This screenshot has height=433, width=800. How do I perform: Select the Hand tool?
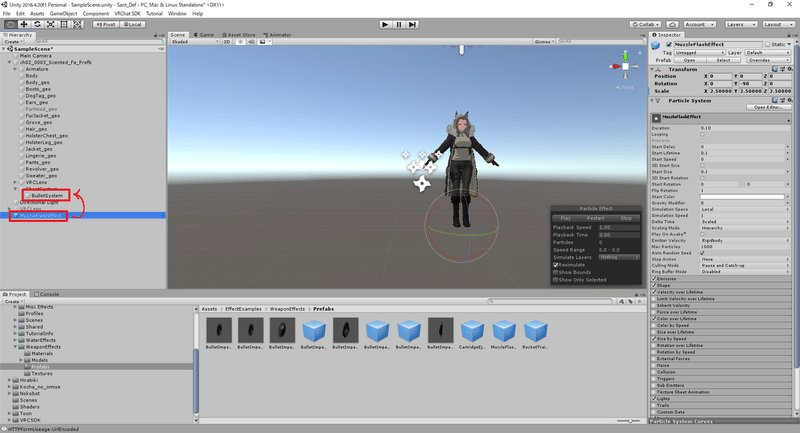(10, 24)
